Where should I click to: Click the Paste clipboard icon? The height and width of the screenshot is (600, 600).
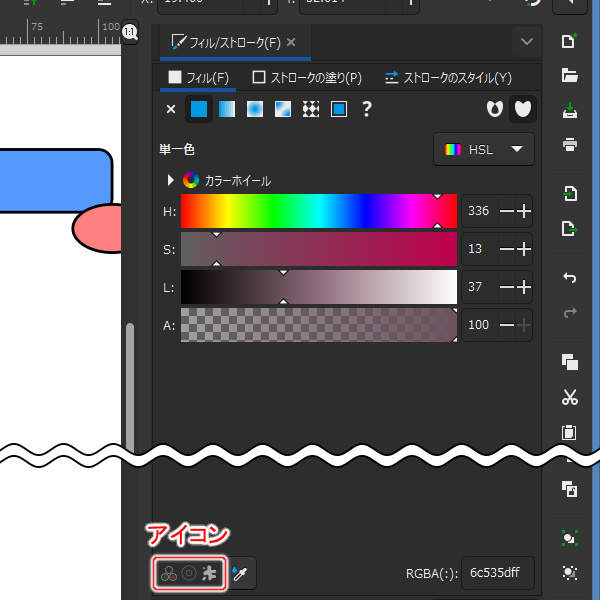tap(569, 432)
